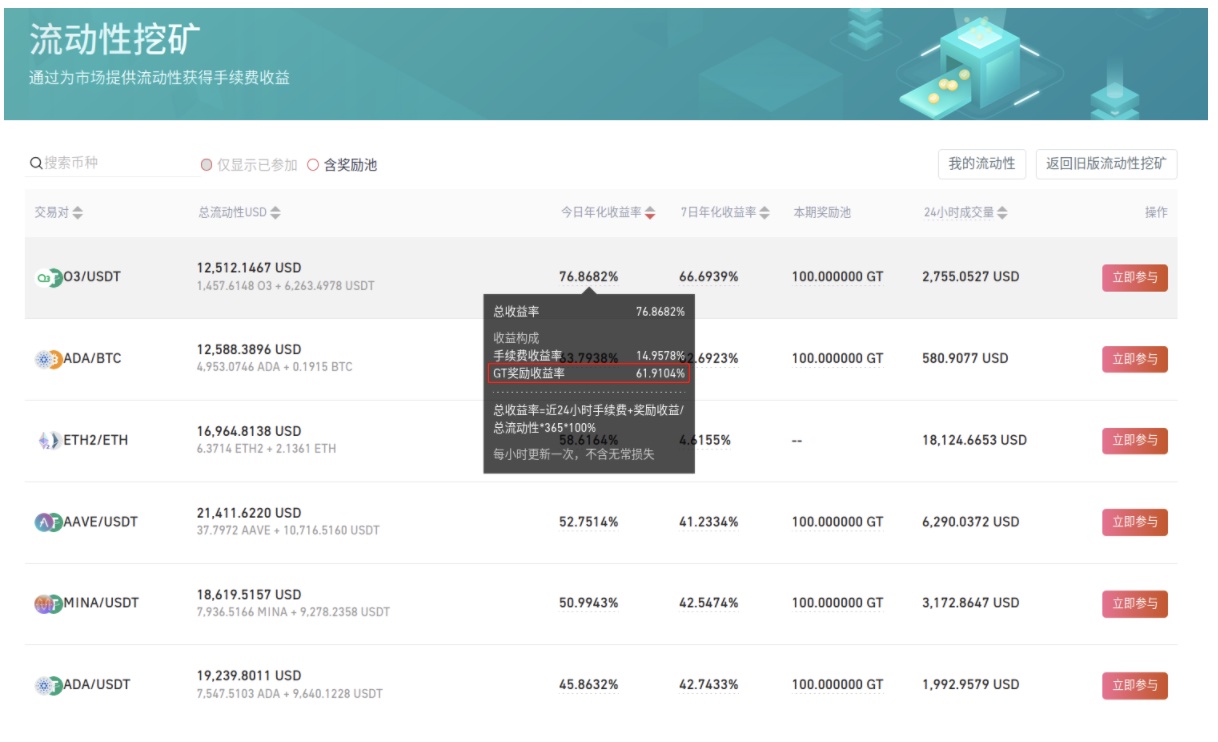Click AAVE/USDT today yield 52.7514%
The height and width of the screenshot is (742, 1218).
[588, 522]
